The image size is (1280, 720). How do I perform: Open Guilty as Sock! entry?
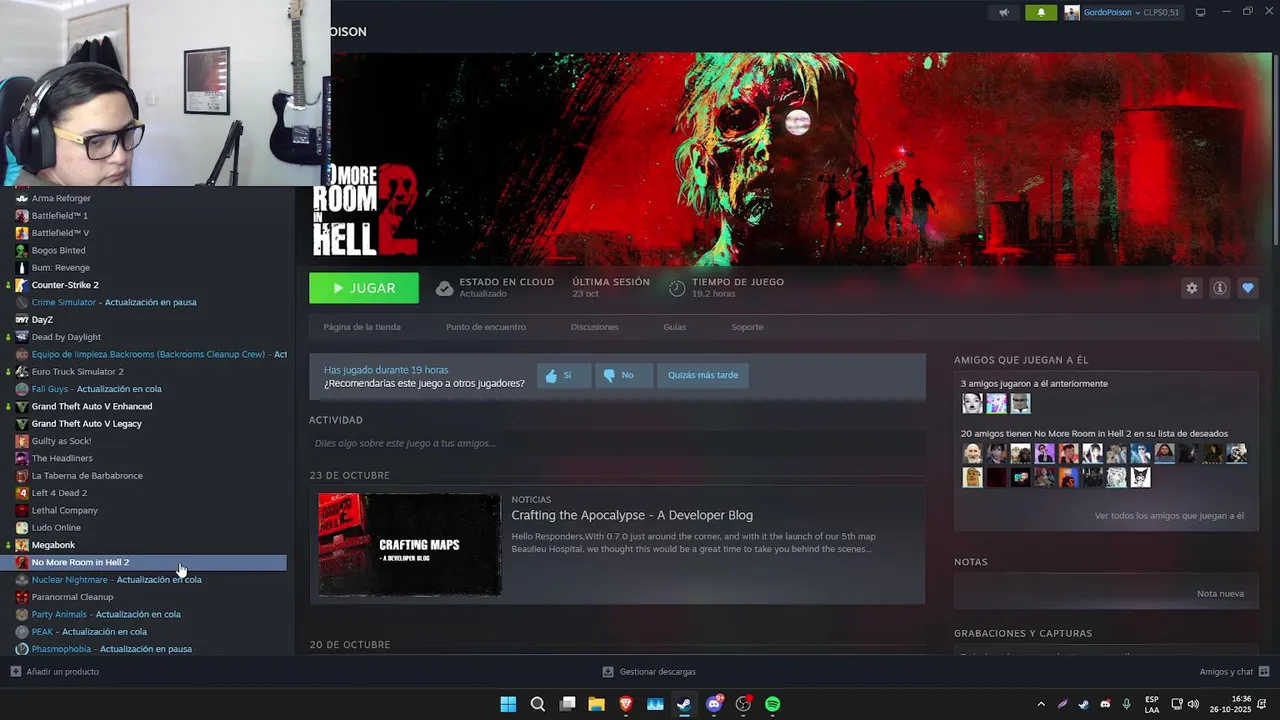(x=61, y=441)
